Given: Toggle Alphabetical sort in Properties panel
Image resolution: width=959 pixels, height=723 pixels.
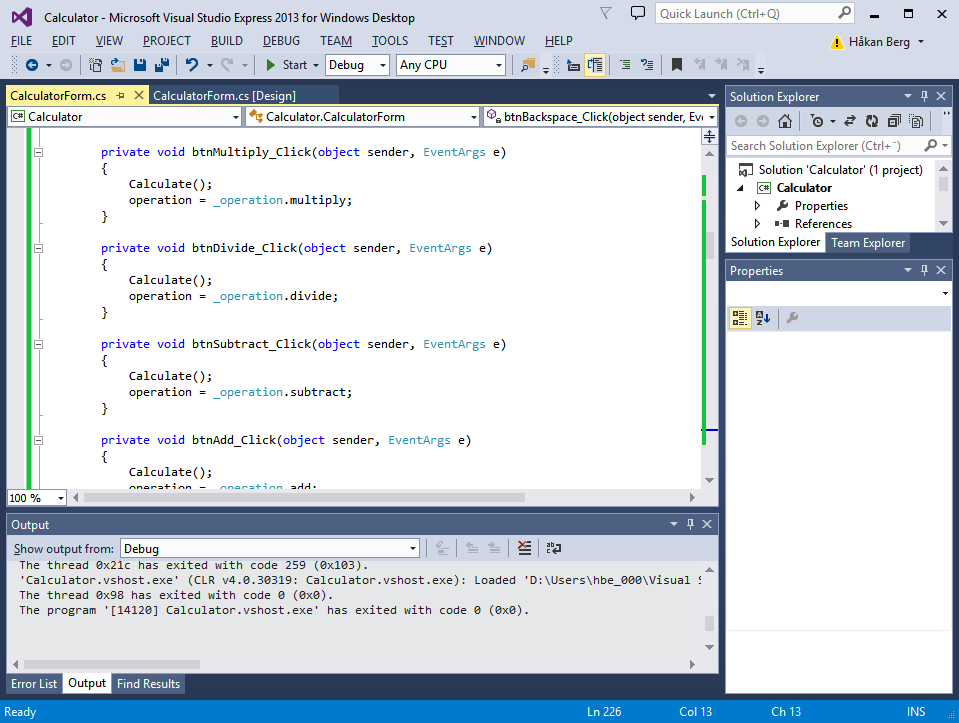Looking at the screenshot, I should tap(763, 317).
